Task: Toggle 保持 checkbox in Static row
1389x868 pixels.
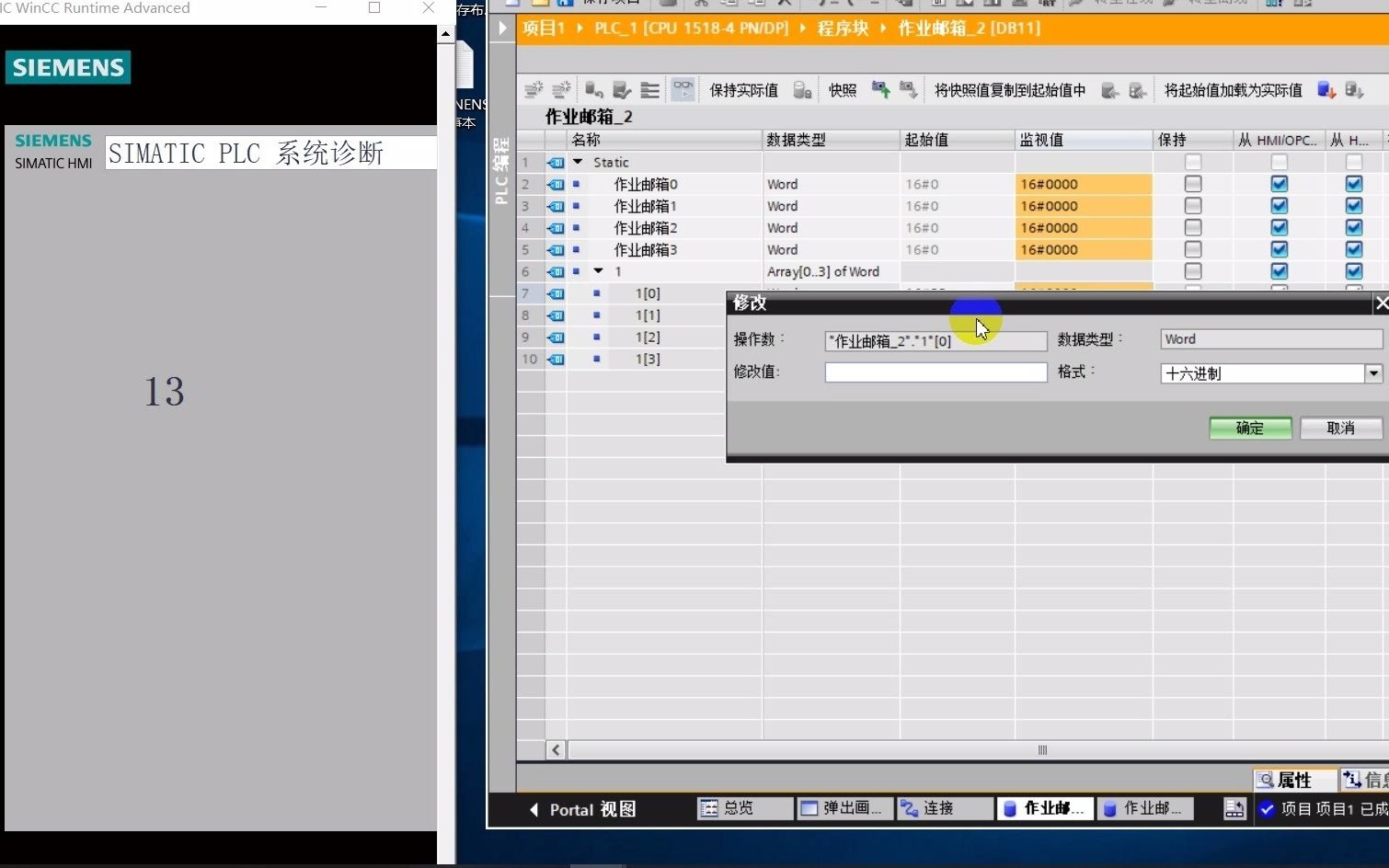Action: [1193, 162]
